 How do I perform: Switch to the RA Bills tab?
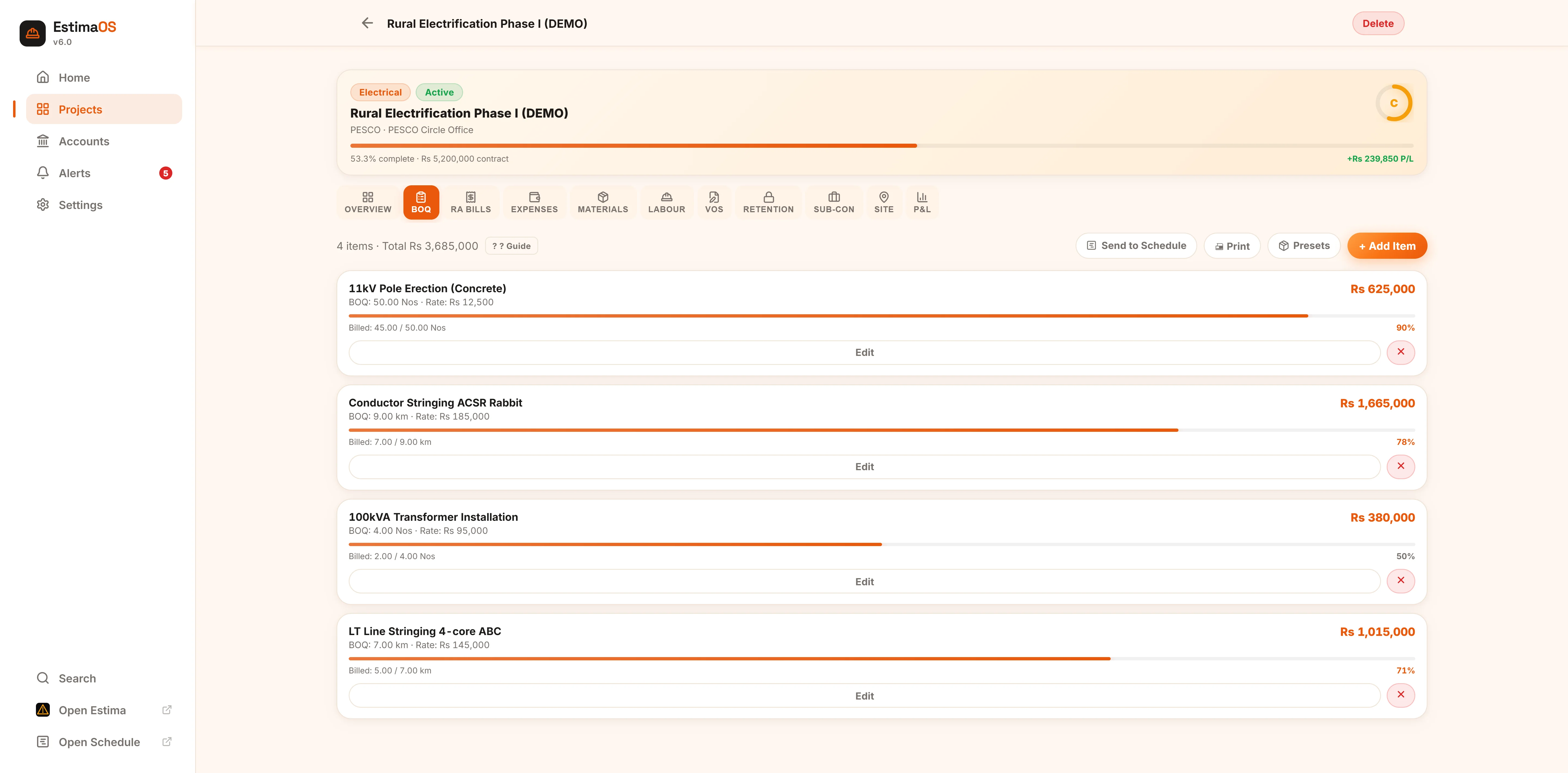point(470,202)
